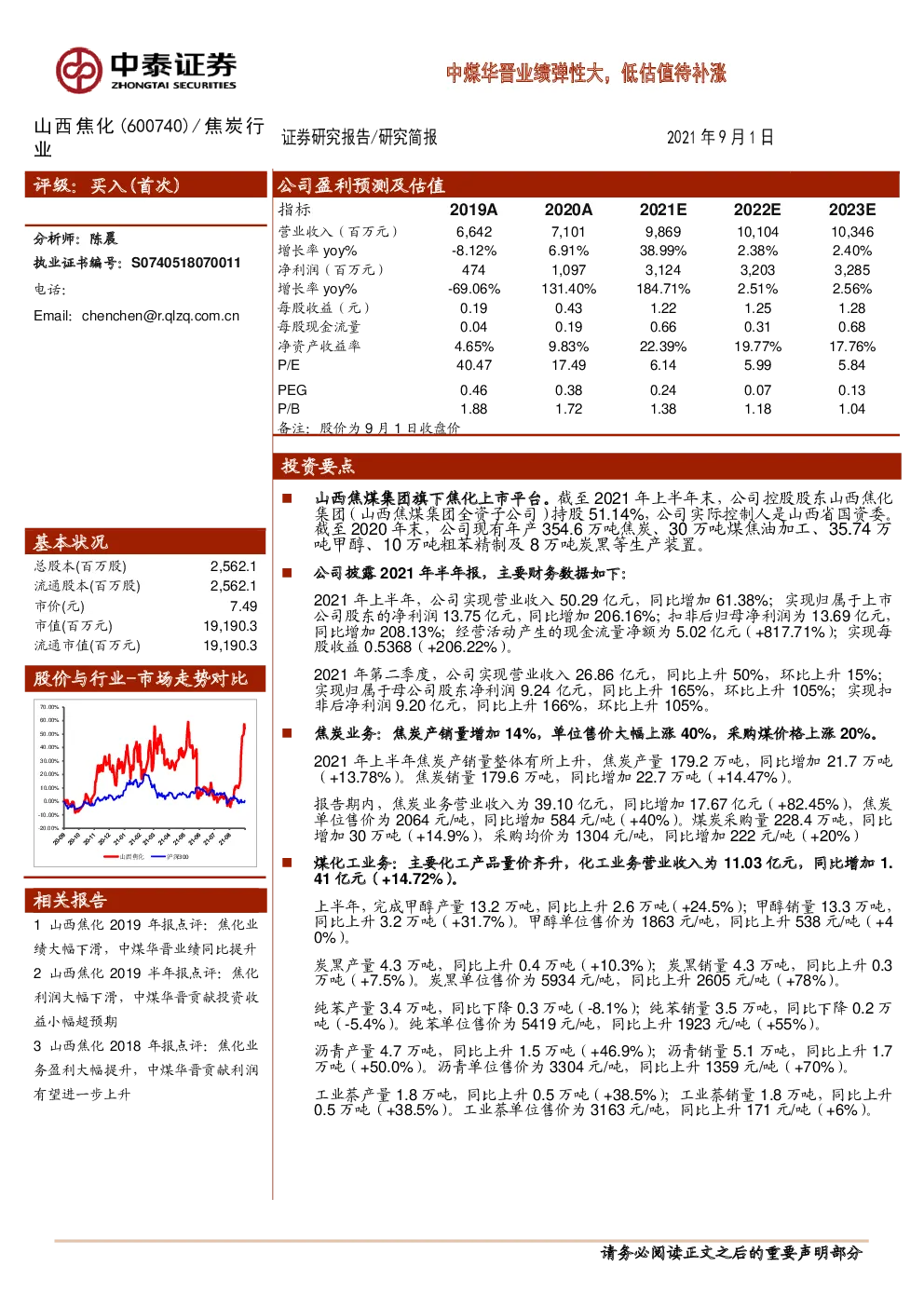Screen dimensions: 924x1307
Task: Select 总股本(百万股) row label
Action: 80,566
